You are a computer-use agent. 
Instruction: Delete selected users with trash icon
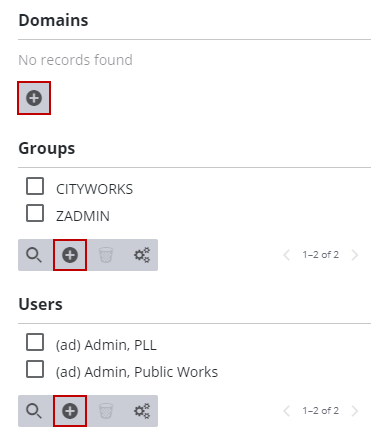click(x=106, y=411)
